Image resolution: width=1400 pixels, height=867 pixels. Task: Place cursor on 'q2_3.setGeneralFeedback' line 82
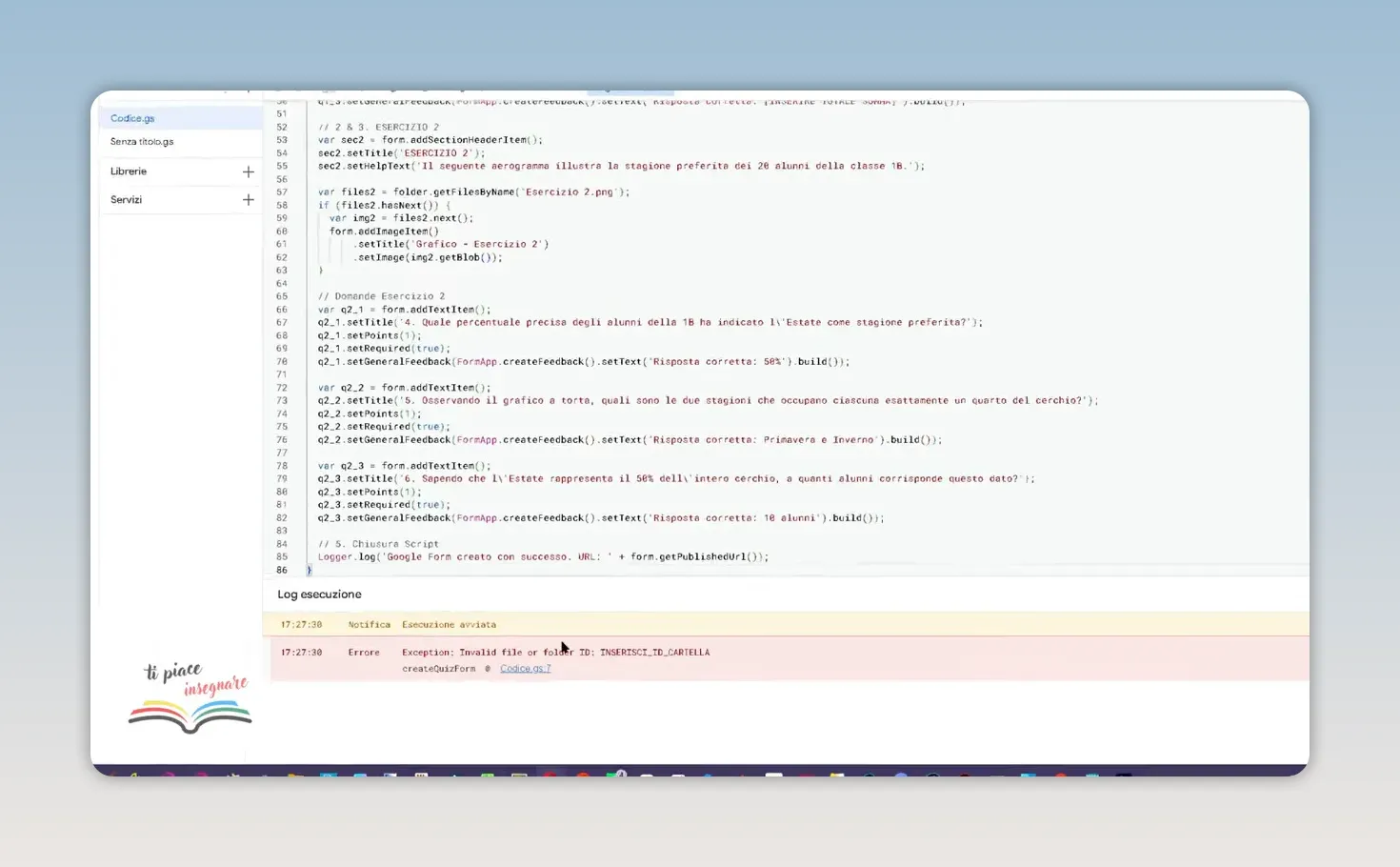[x=601, y=518]
